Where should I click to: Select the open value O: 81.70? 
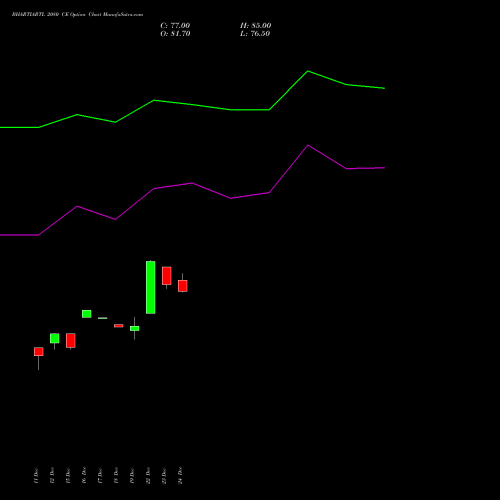tap(175, 34)
